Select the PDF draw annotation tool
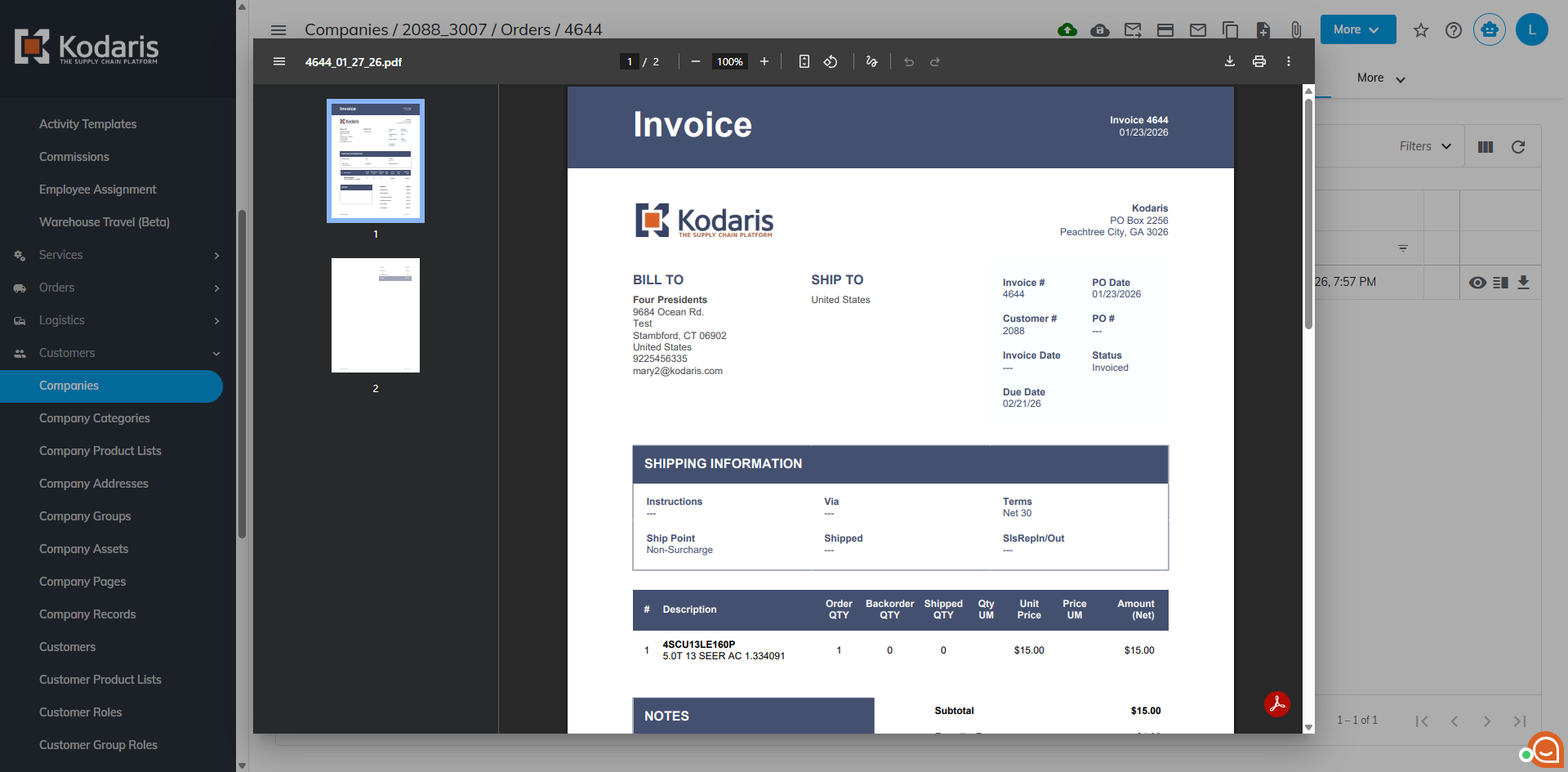Image resolution: width=1568 pixels, height=772 pixels. pyautogui.click(x=872, y=61)
